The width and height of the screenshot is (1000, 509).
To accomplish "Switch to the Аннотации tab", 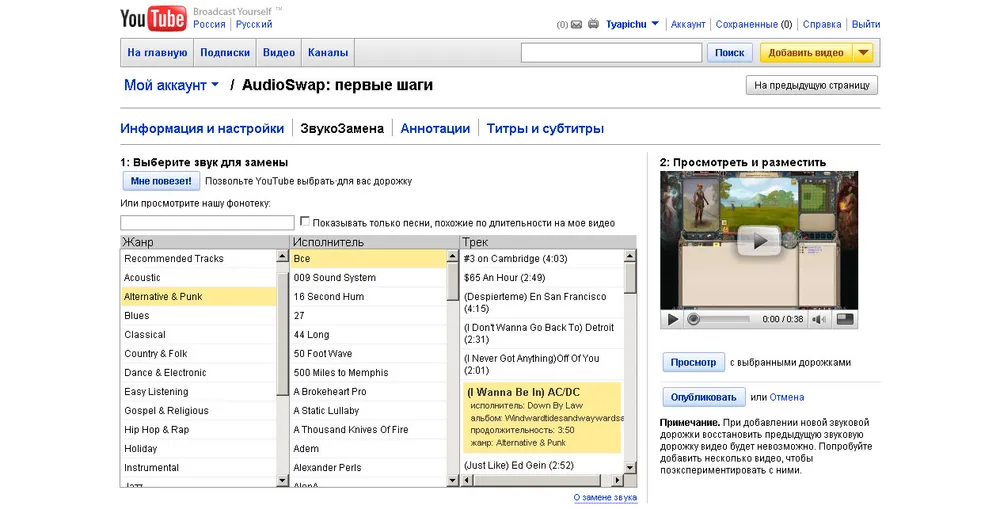I will pyautogui.click(x=435, y=128).
